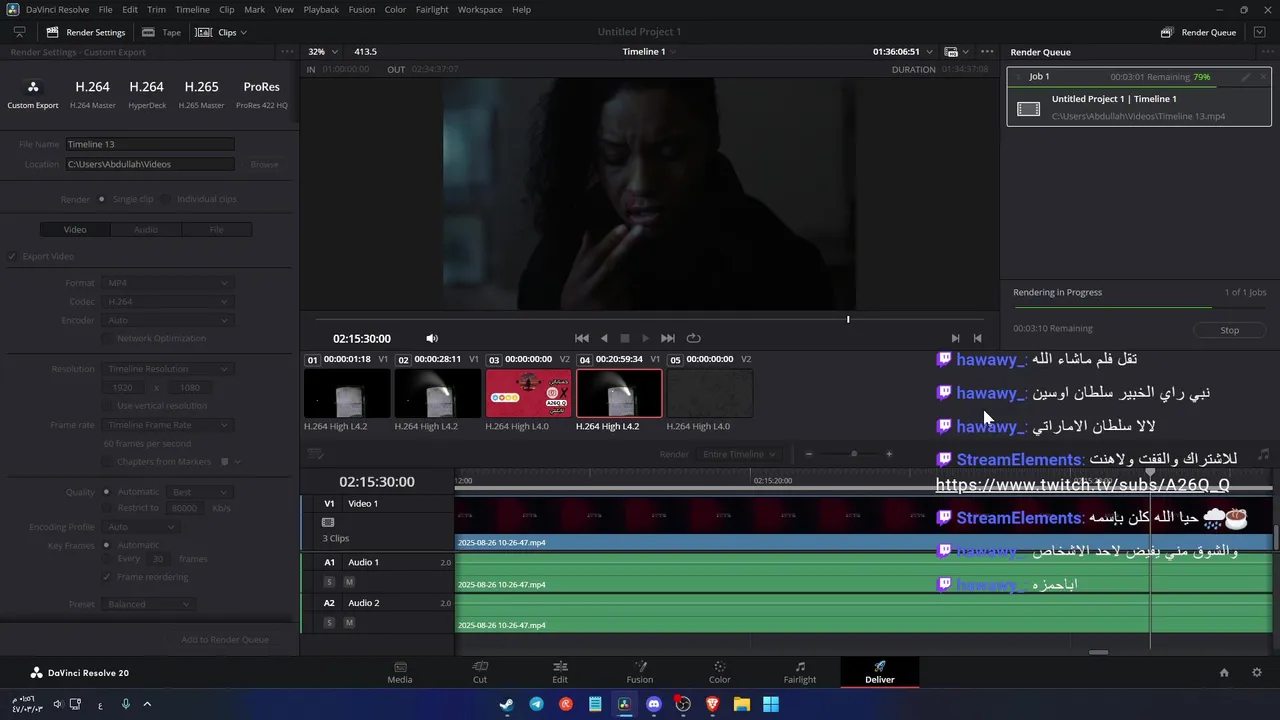Viewport: 1280px width, 720px height.
Task: Stop viewer playback
Action: (625, 338)
